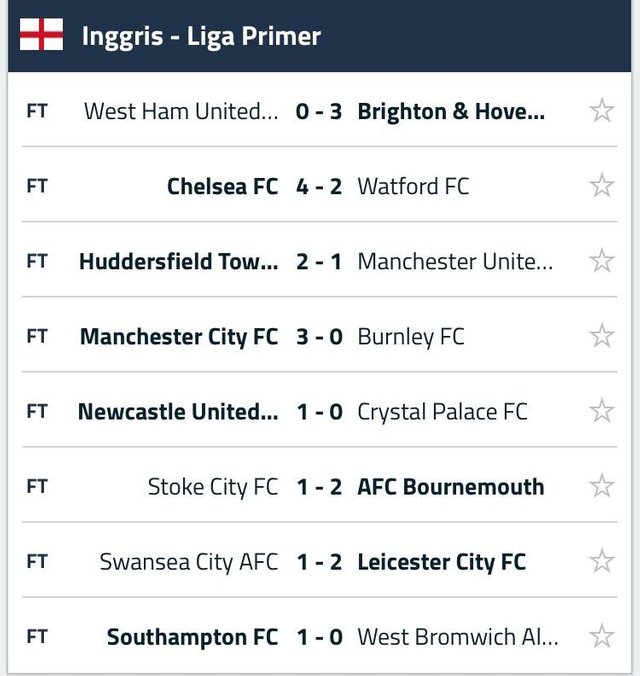Select Southampton FC team name
This screenshot has height=676, width=640.
tap(193, 637)
